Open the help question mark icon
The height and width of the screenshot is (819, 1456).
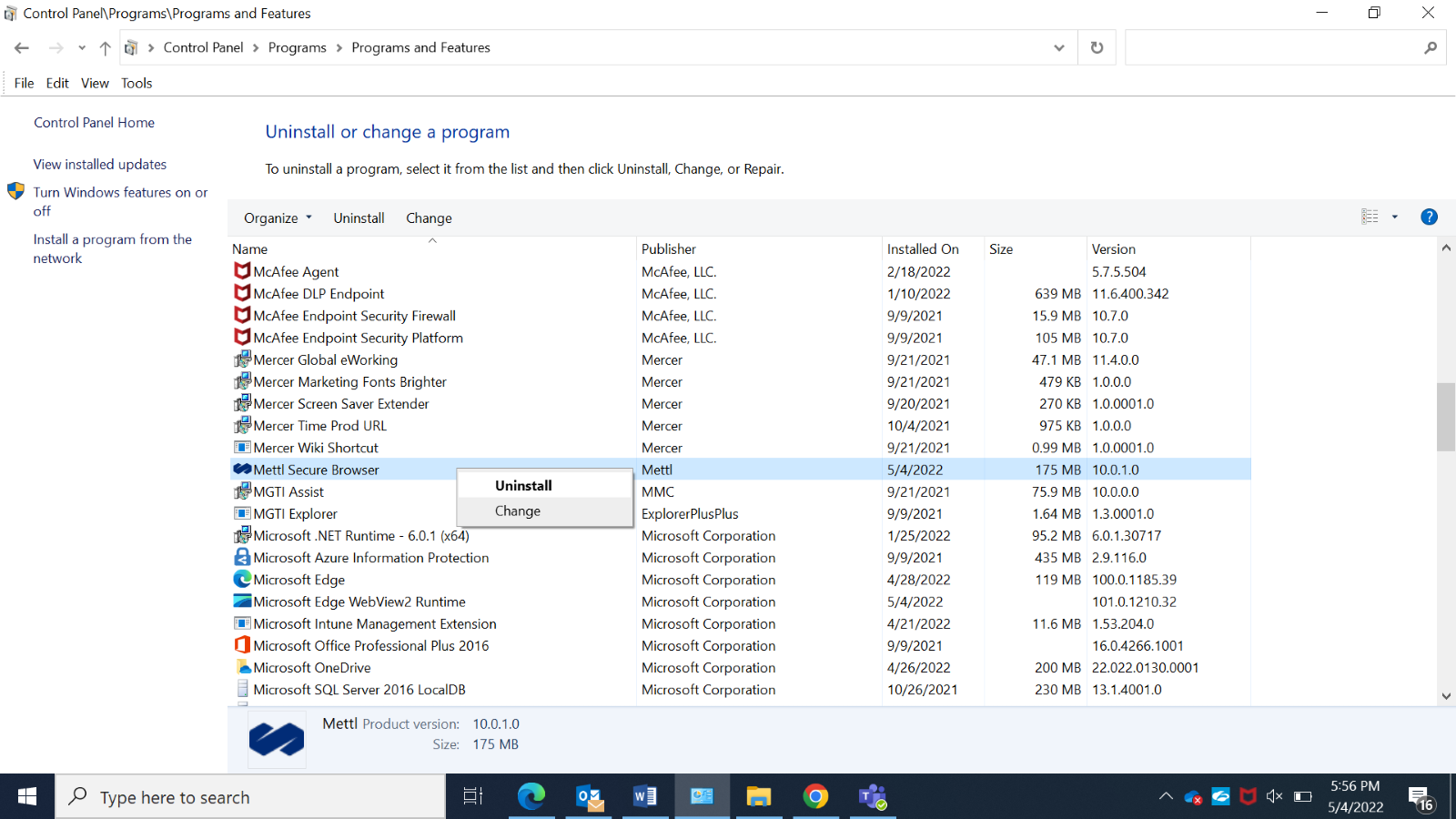(x=1429, y=217)
